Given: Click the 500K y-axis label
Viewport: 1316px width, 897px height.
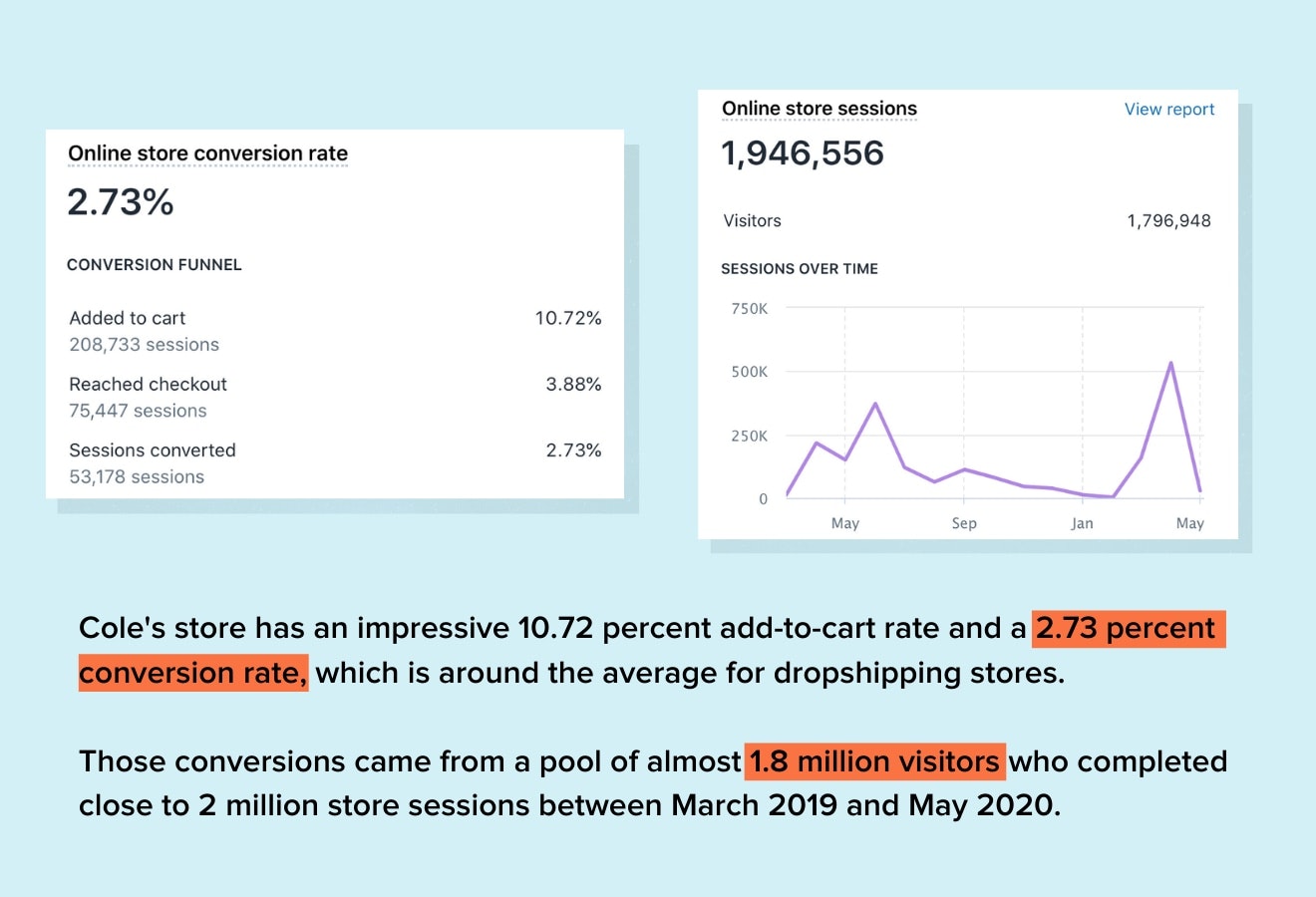Looking at the screenshot, I should (749, 372).
